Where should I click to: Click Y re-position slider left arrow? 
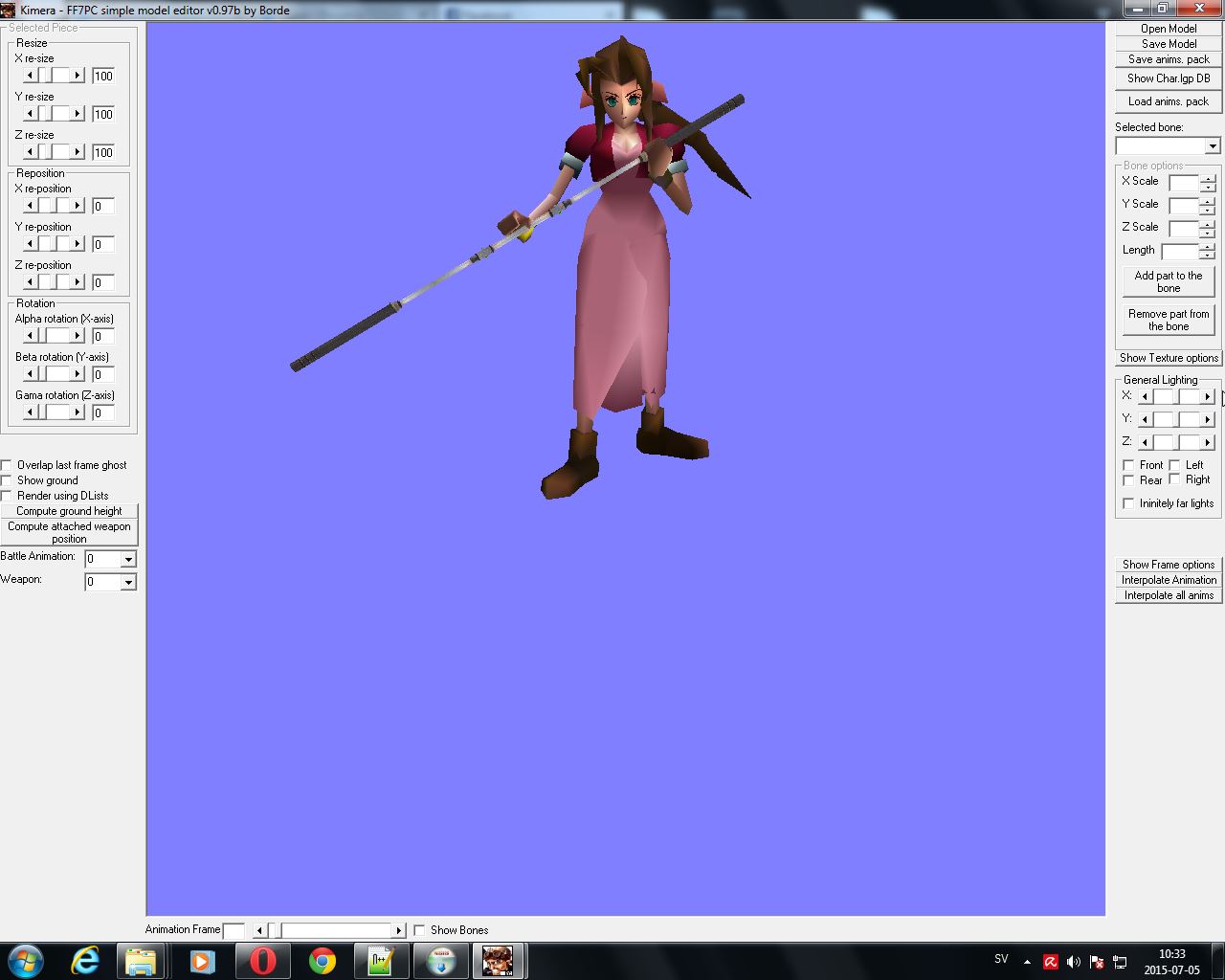pos(30,244)
